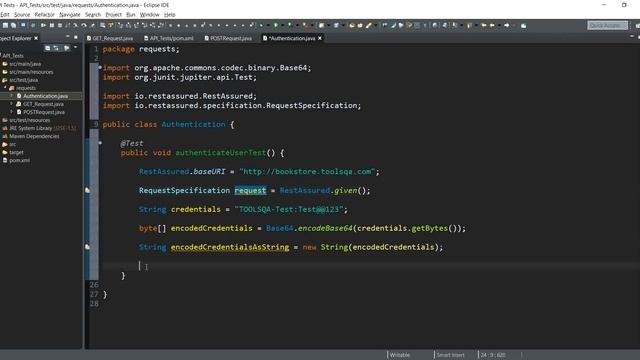Viewport: 640px width, 360px height.
Task: Select API_Tests project root in explorer
Action: click(13, 56)
